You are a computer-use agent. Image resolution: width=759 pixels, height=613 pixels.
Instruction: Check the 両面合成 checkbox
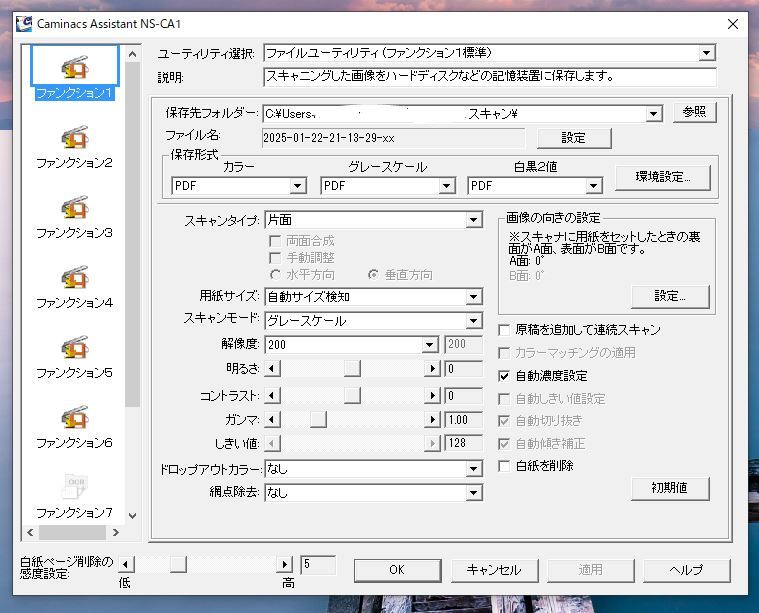275,241
